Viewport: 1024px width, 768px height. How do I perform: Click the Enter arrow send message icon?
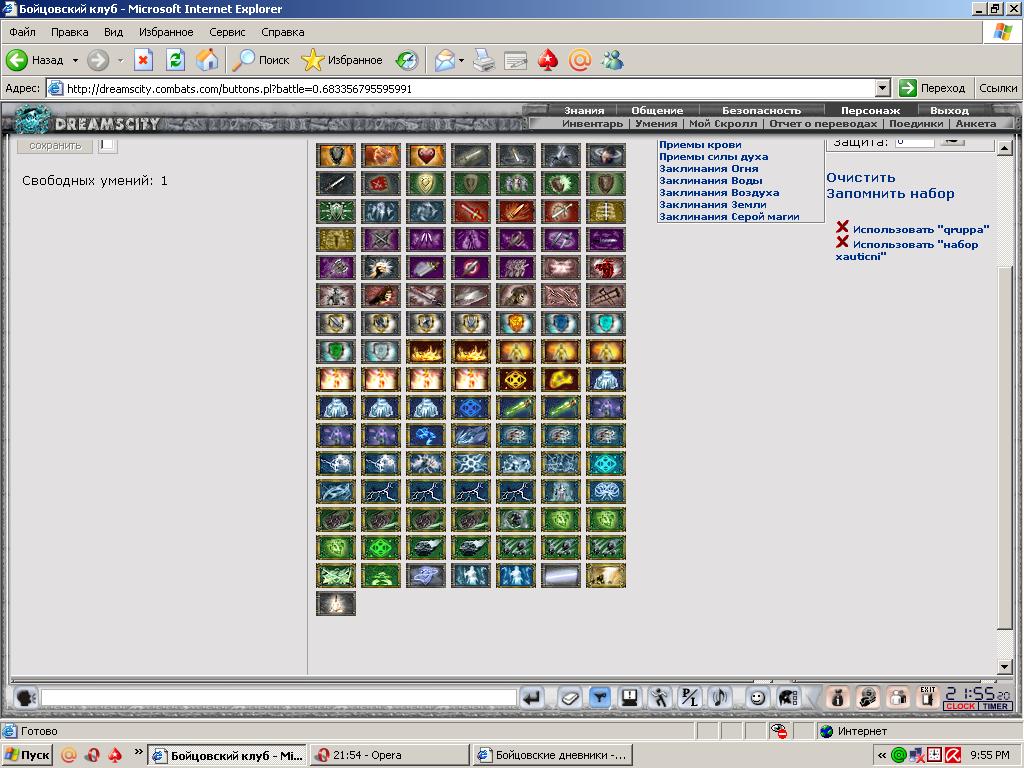(x=532, y=698)
